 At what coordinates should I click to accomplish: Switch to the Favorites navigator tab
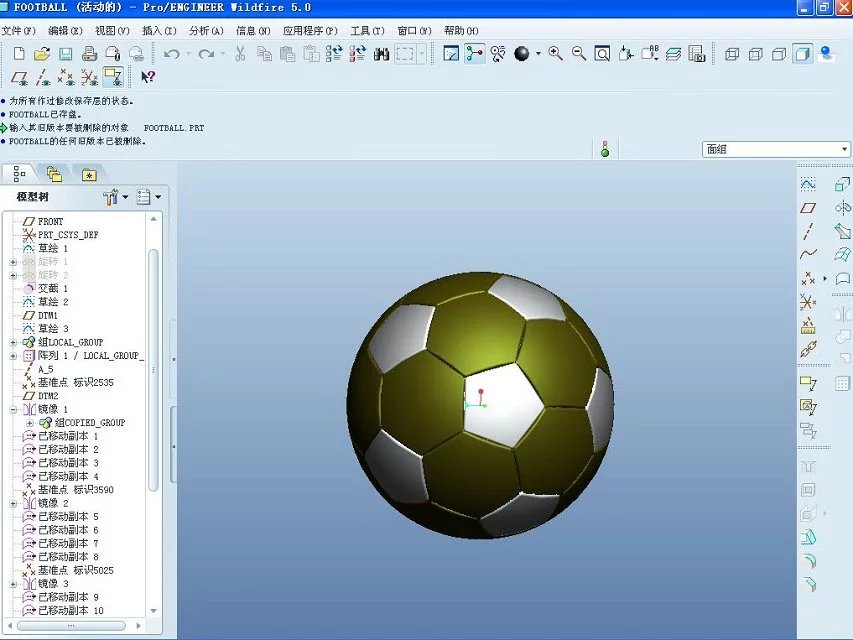(x=89, y=175)
